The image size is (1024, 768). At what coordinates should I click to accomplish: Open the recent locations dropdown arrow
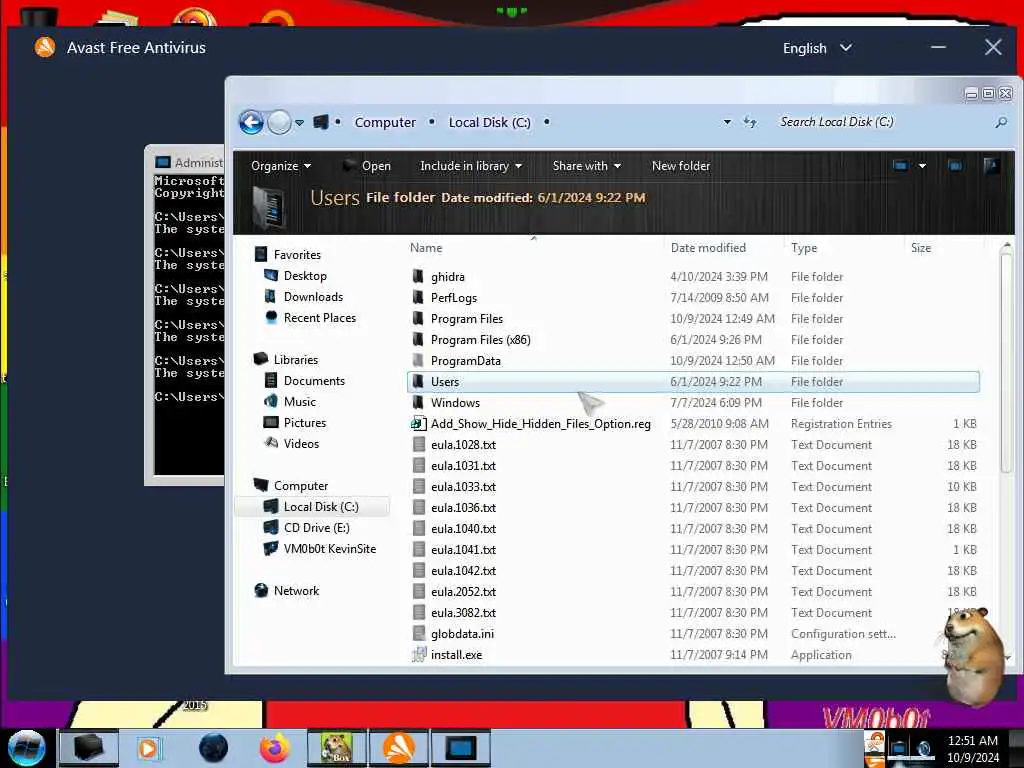coord(299,122)
